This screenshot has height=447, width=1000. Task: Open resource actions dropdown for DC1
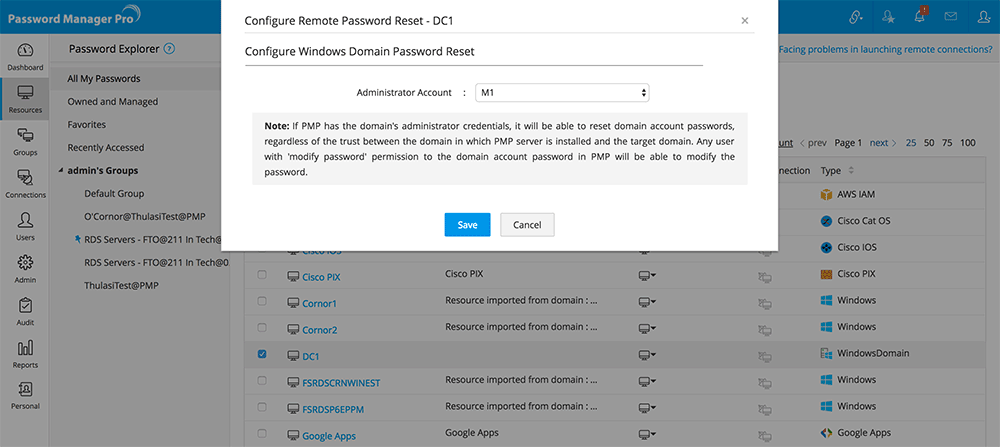[647, 355]
